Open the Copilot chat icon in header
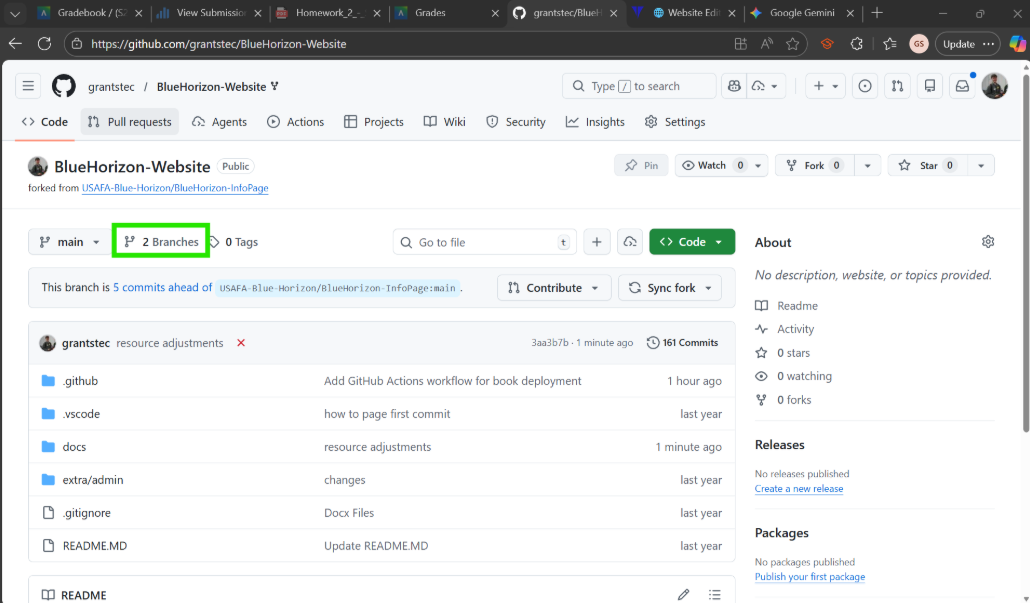The image size is (1030, 603). point(734,86)
